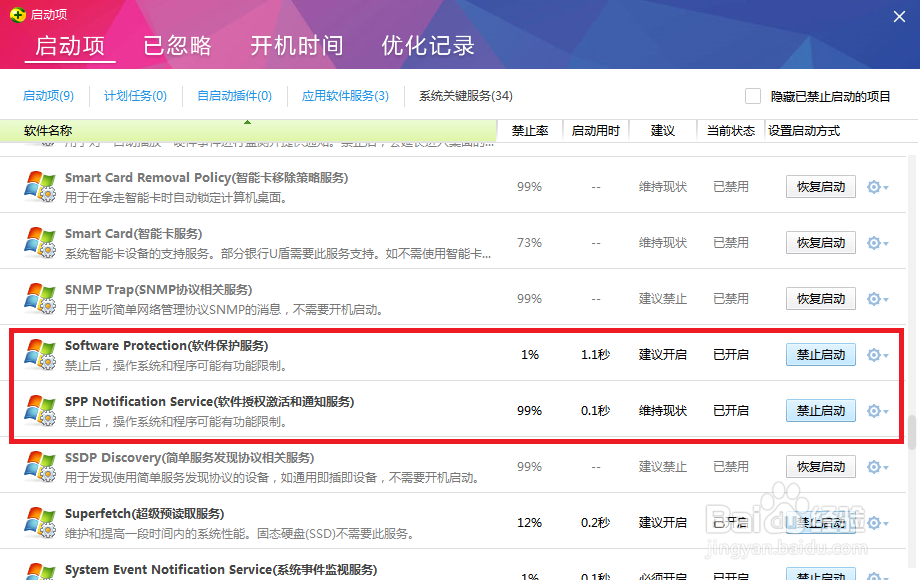Click the 1.1秒 startup time of Software Protection

[x=596, y=355]
